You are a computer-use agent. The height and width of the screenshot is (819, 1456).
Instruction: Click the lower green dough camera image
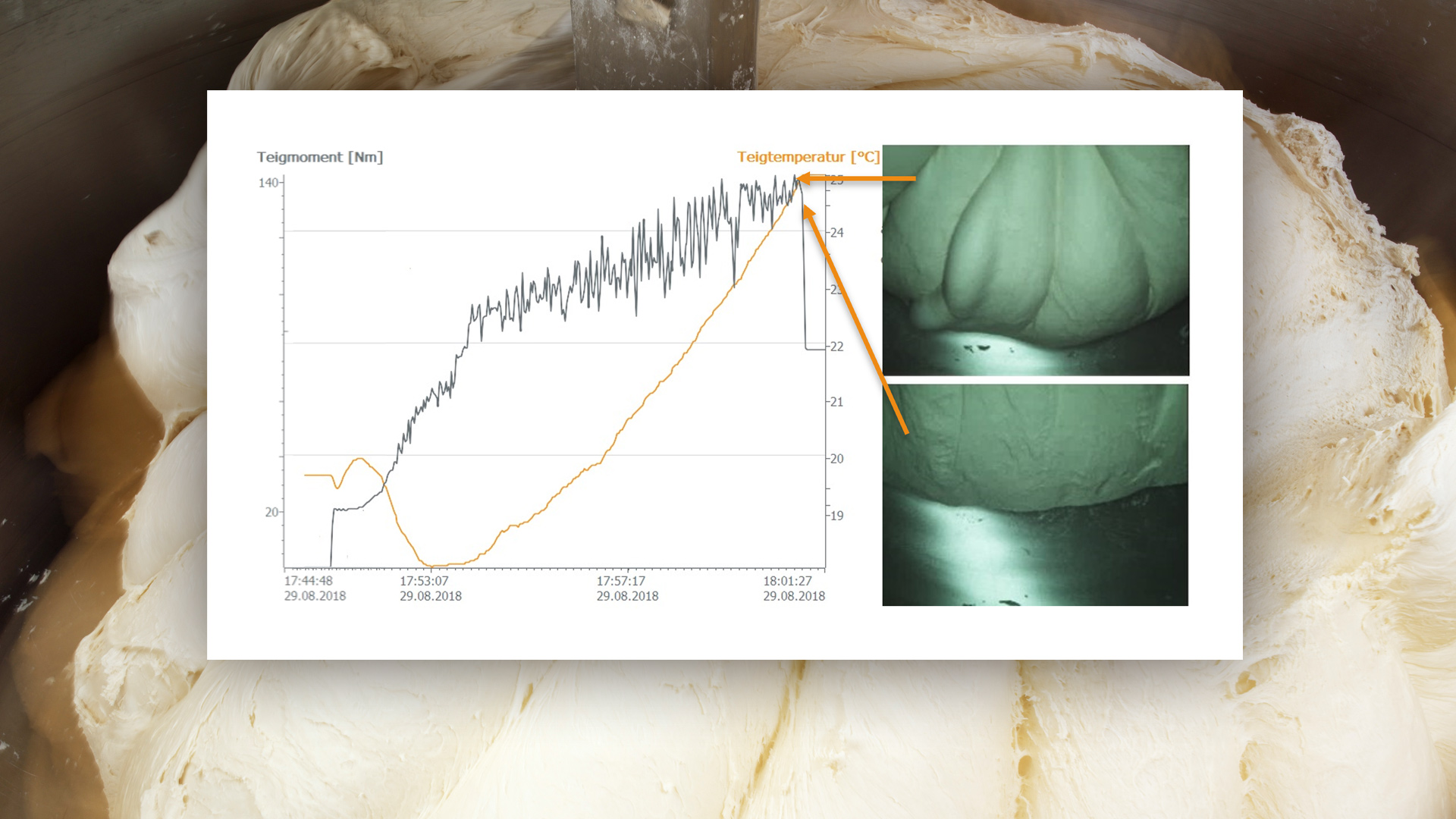tap(1034, 494)
